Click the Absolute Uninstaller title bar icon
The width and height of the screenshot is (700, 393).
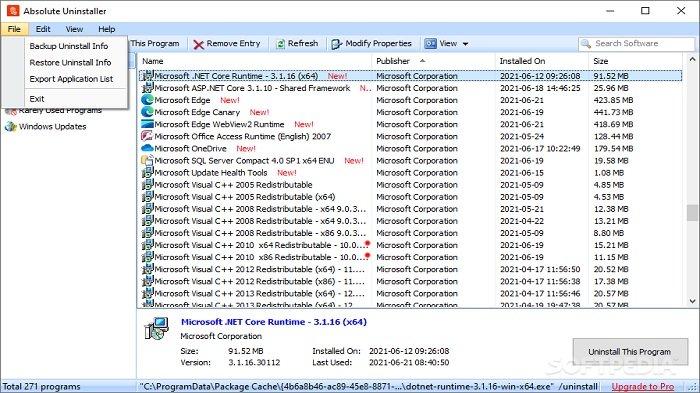[x=13, y=11]
